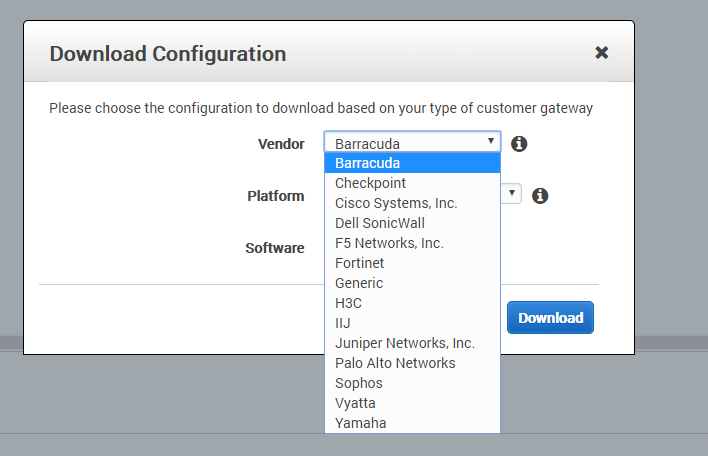Choose Checkpoint in the vendor list

point(412,183)
